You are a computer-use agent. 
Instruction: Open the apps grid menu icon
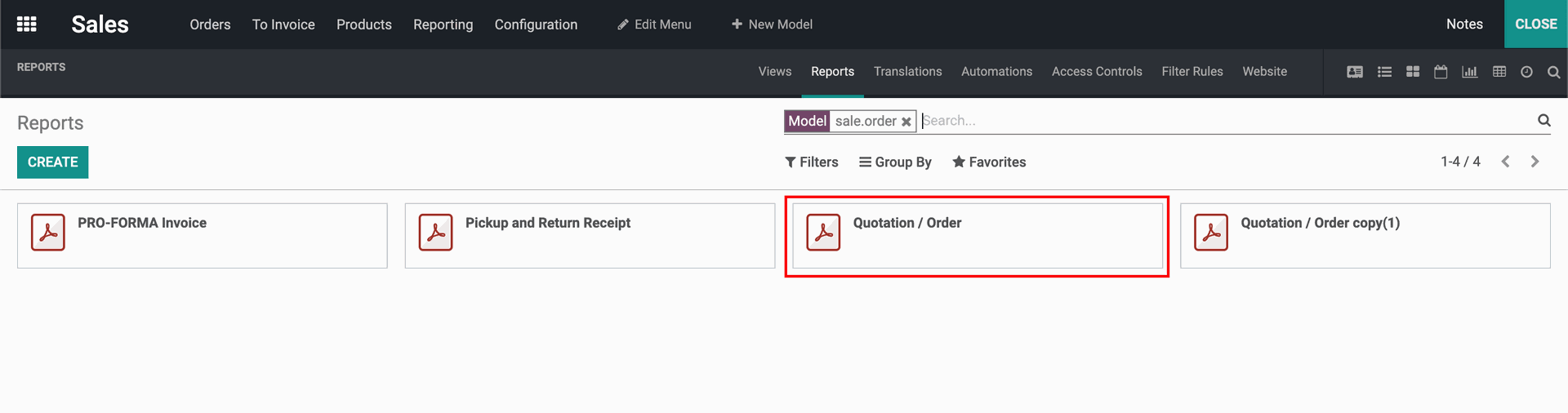coord(26,24)
